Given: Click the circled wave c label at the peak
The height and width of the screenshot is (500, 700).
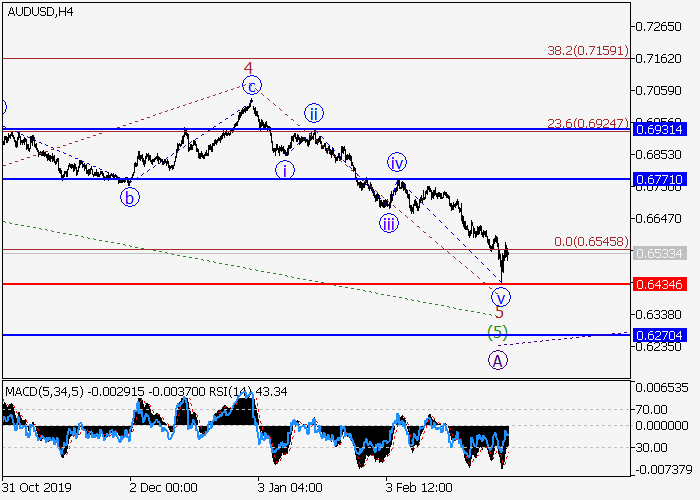Looking at the screenshot, I should [253, 85].
